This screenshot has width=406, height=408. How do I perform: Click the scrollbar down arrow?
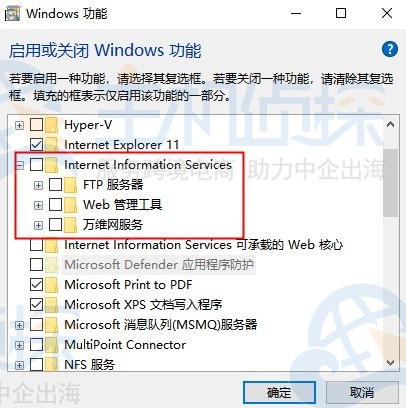pos(390,362)
